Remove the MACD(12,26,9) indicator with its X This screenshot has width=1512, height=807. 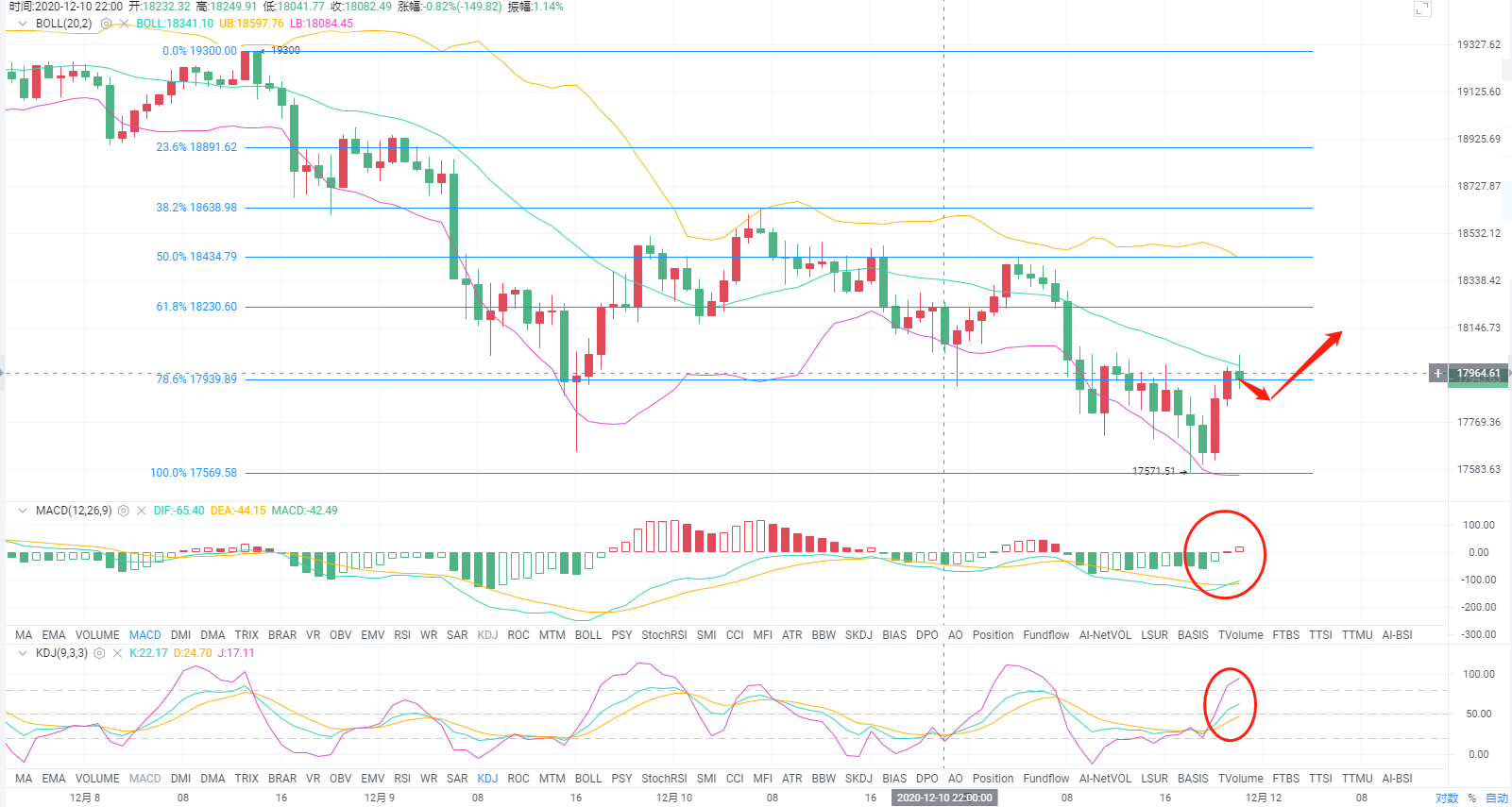pyautogui.click(x=141, y=511)
